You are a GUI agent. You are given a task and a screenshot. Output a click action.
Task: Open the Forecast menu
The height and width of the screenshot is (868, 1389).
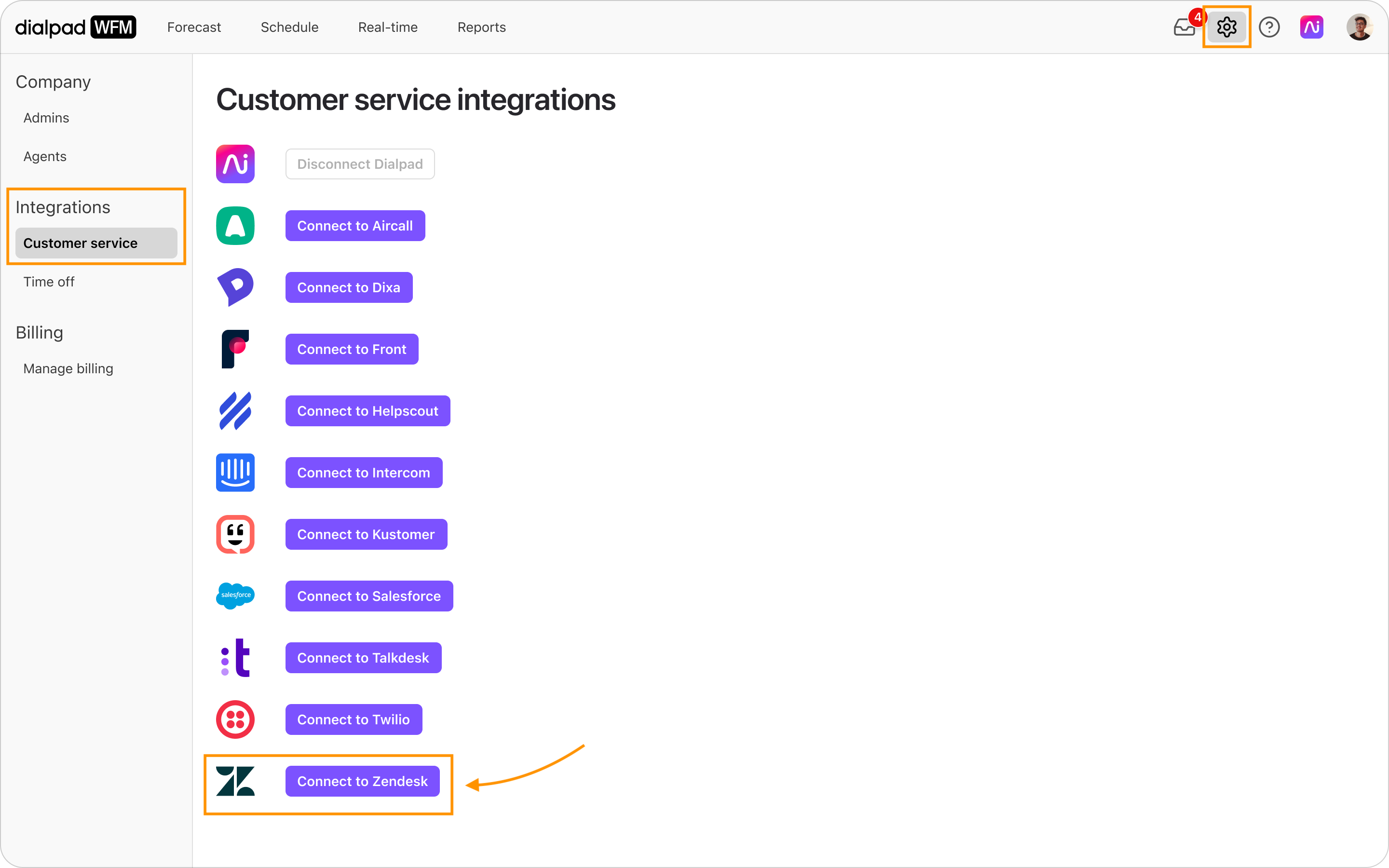coord(194,27)
